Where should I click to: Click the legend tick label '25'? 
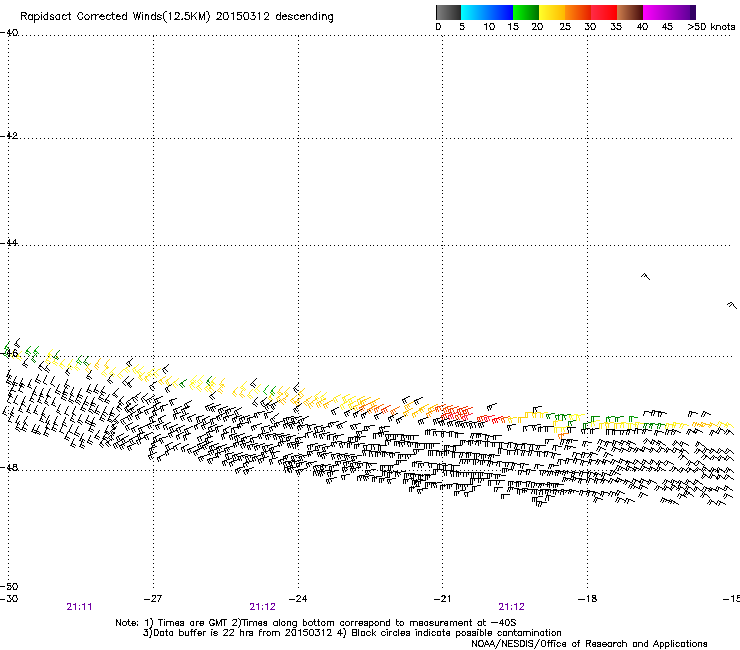pyautogui.click(x=565, y=27)
